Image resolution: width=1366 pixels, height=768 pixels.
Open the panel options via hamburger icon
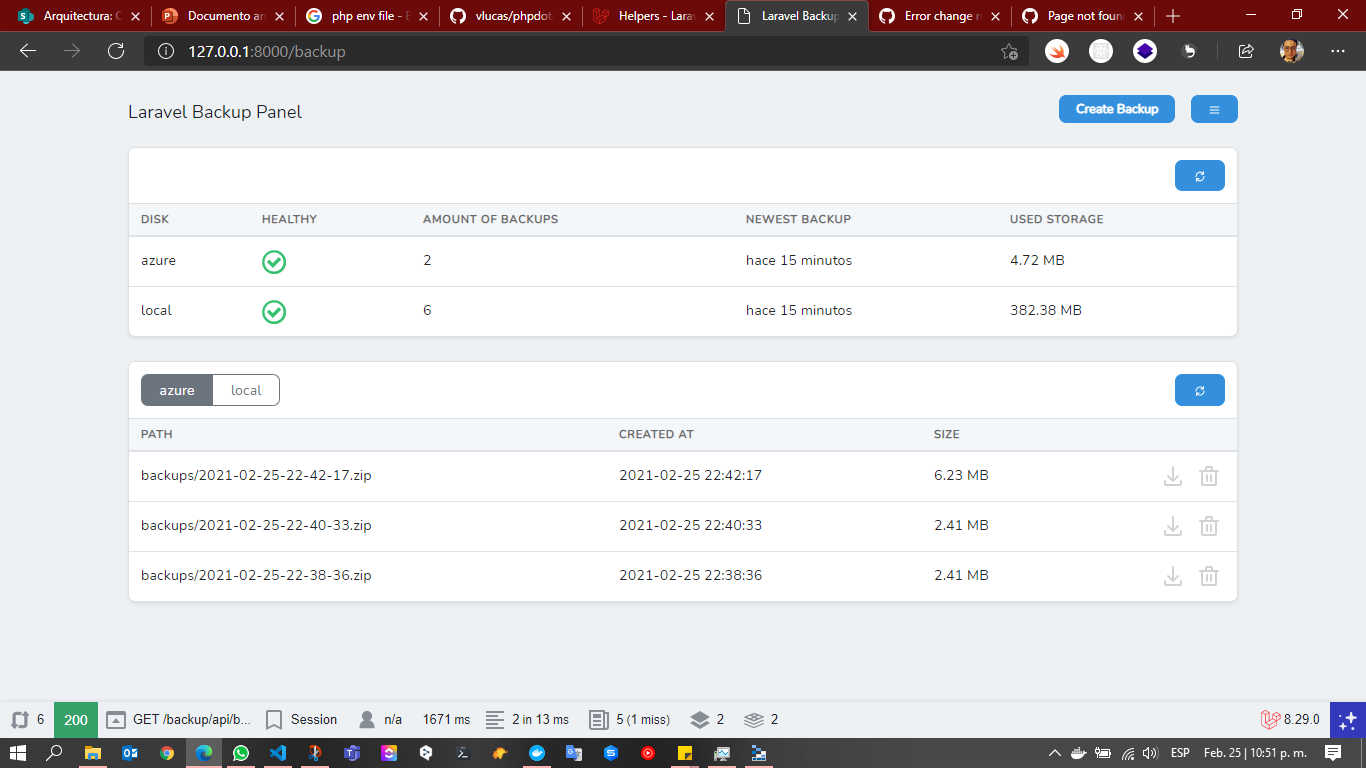coord(1214,108)
